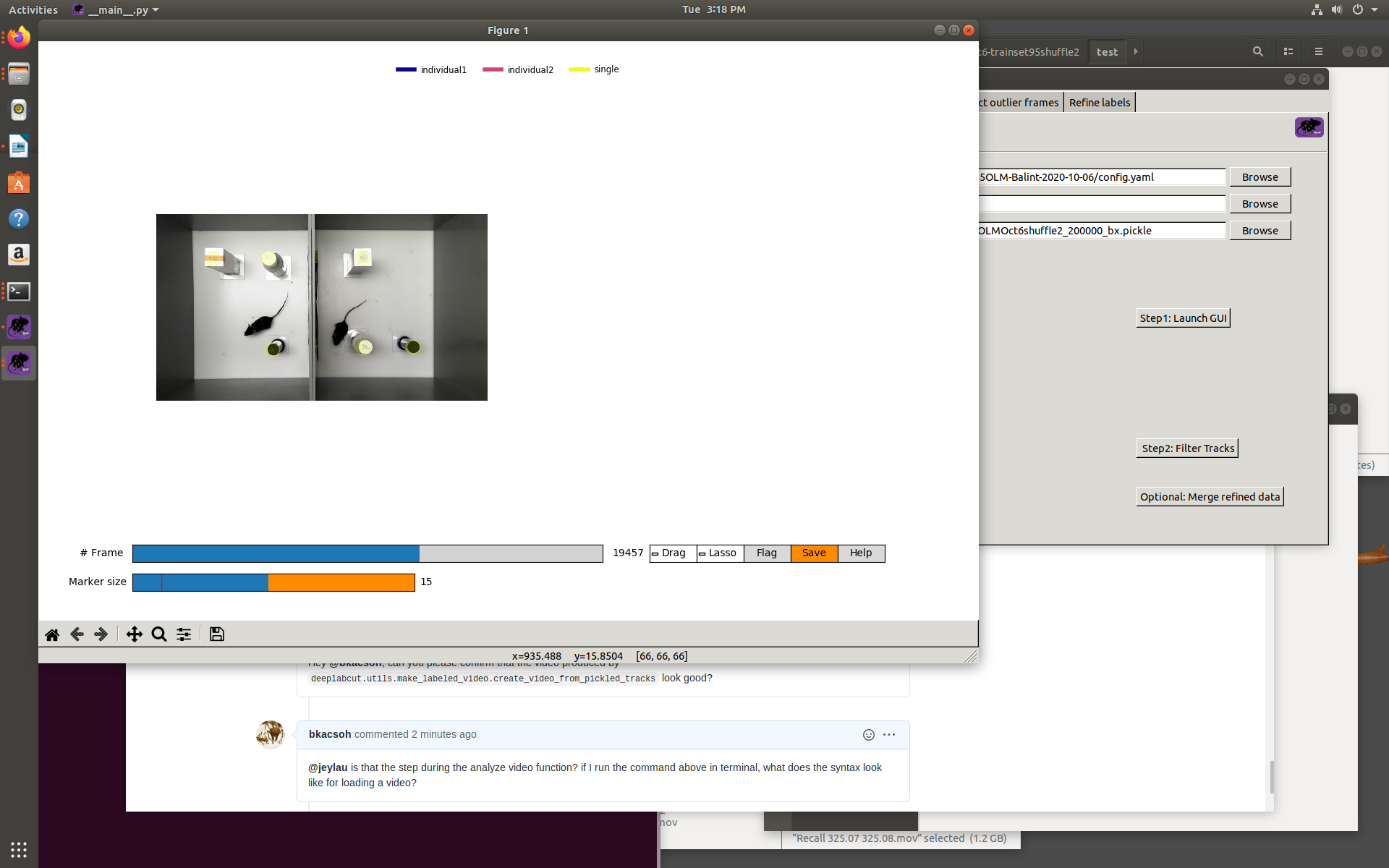Click the bkacsoh avatar image
The image size is (1389, 868).
271,734
